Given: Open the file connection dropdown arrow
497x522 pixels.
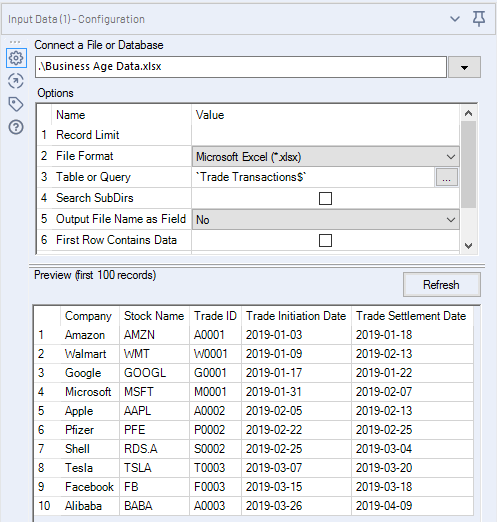Looking at the screenshot, I should (x=464, y=67).
